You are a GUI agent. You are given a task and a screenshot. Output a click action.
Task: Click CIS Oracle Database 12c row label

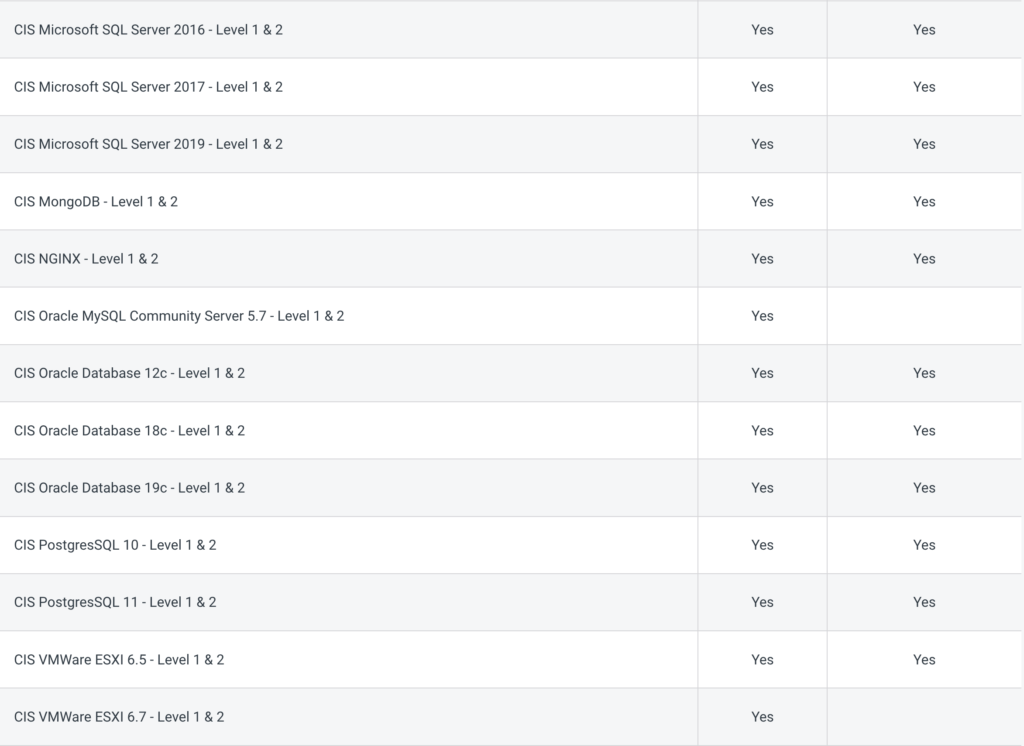pos(129,373)
